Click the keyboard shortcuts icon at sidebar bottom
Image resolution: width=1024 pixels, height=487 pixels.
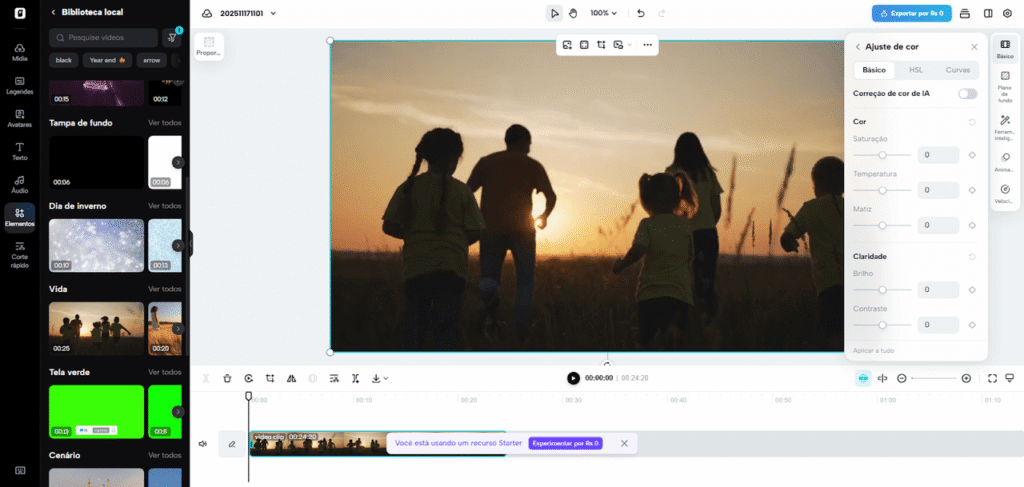(x=20, y=470)
